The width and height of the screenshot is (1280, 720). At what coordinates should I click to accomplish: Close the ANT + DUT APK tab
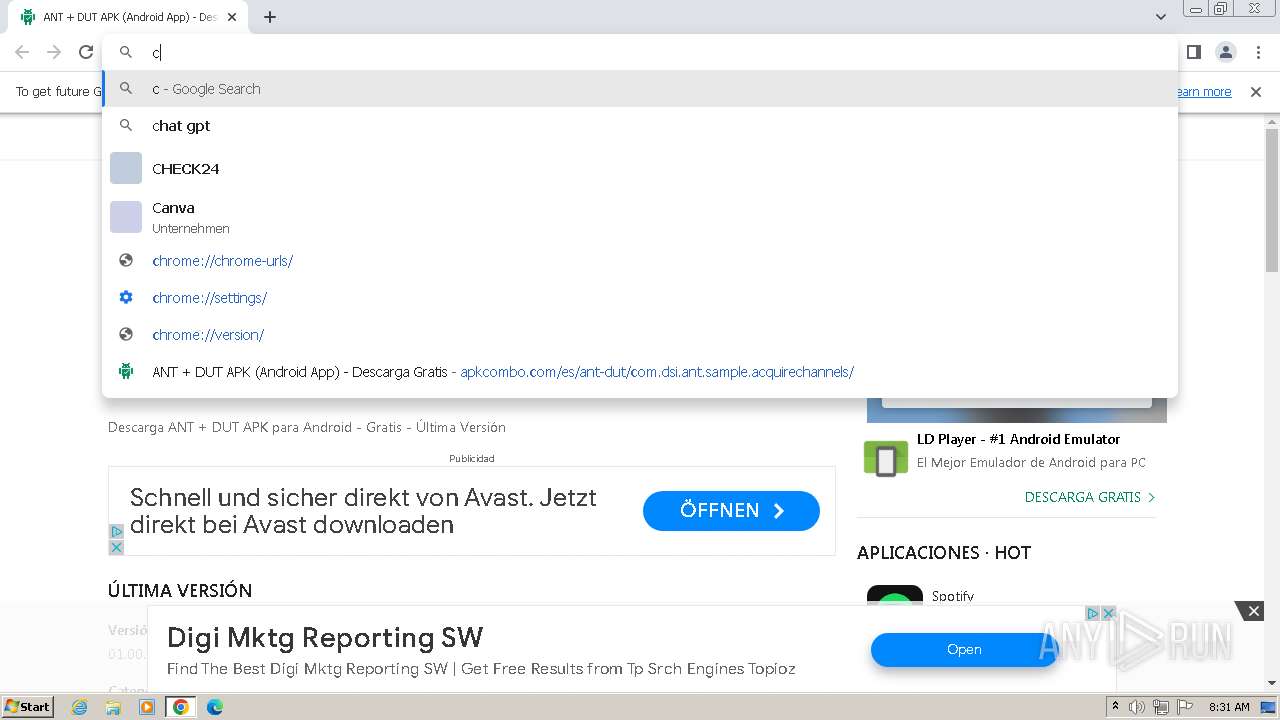coord(233,17)
